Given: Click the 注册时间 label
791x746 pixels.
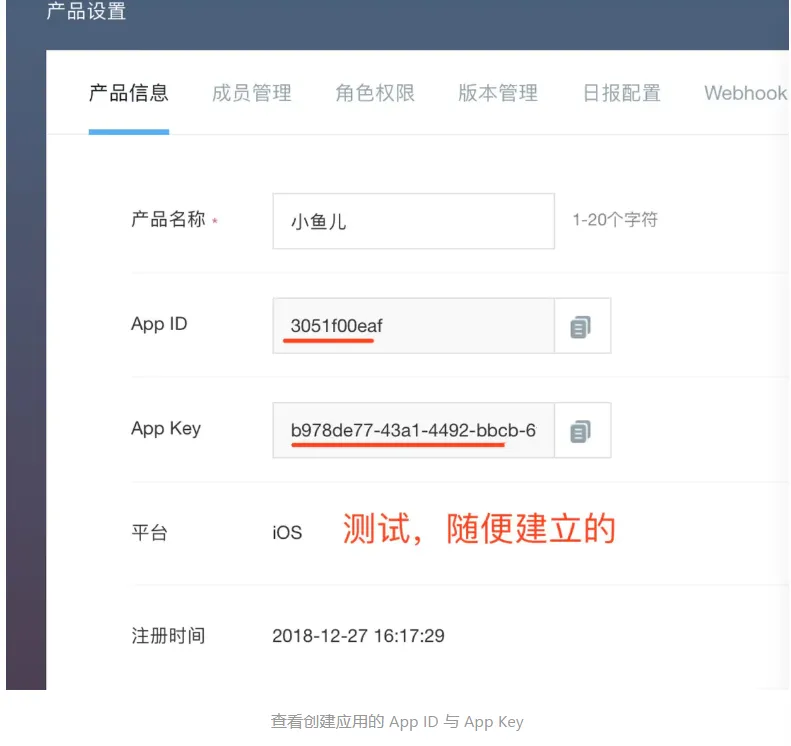Looking at the screenshot, I should [168, 636].
